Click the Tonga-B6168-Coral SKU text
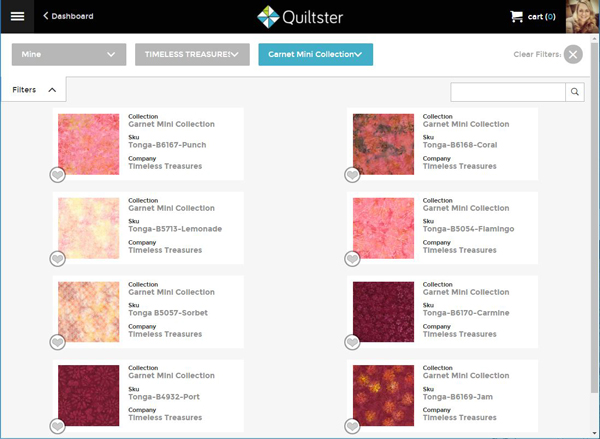 (x=460, y=145)
